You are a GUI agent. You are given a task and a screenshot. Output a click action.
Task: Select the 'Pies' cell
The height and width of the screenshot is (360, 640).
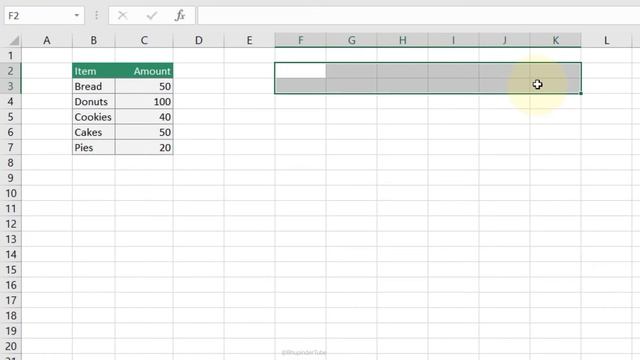(x=94, y=147)
